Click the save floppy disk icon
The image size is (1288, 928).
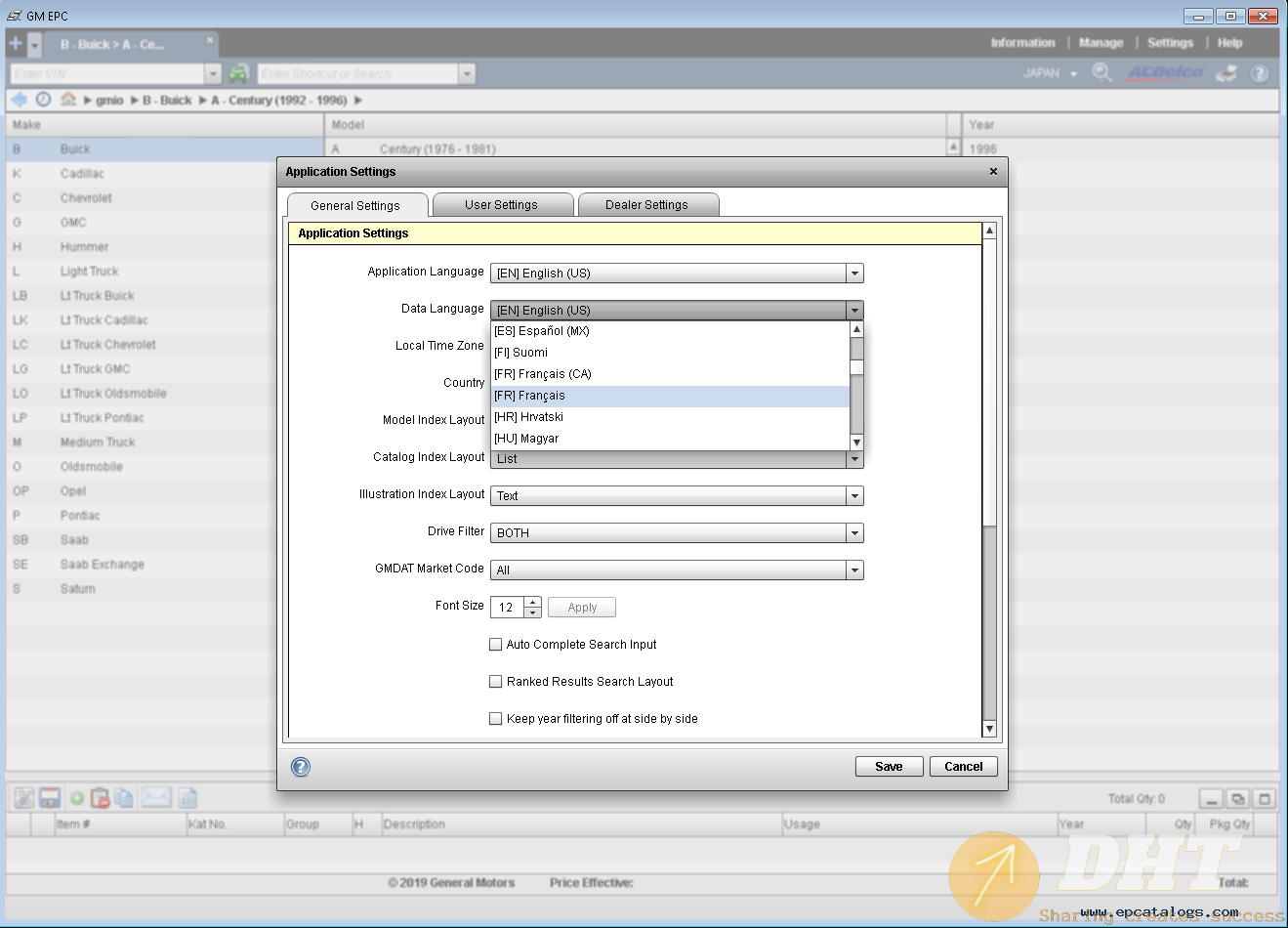49,798
